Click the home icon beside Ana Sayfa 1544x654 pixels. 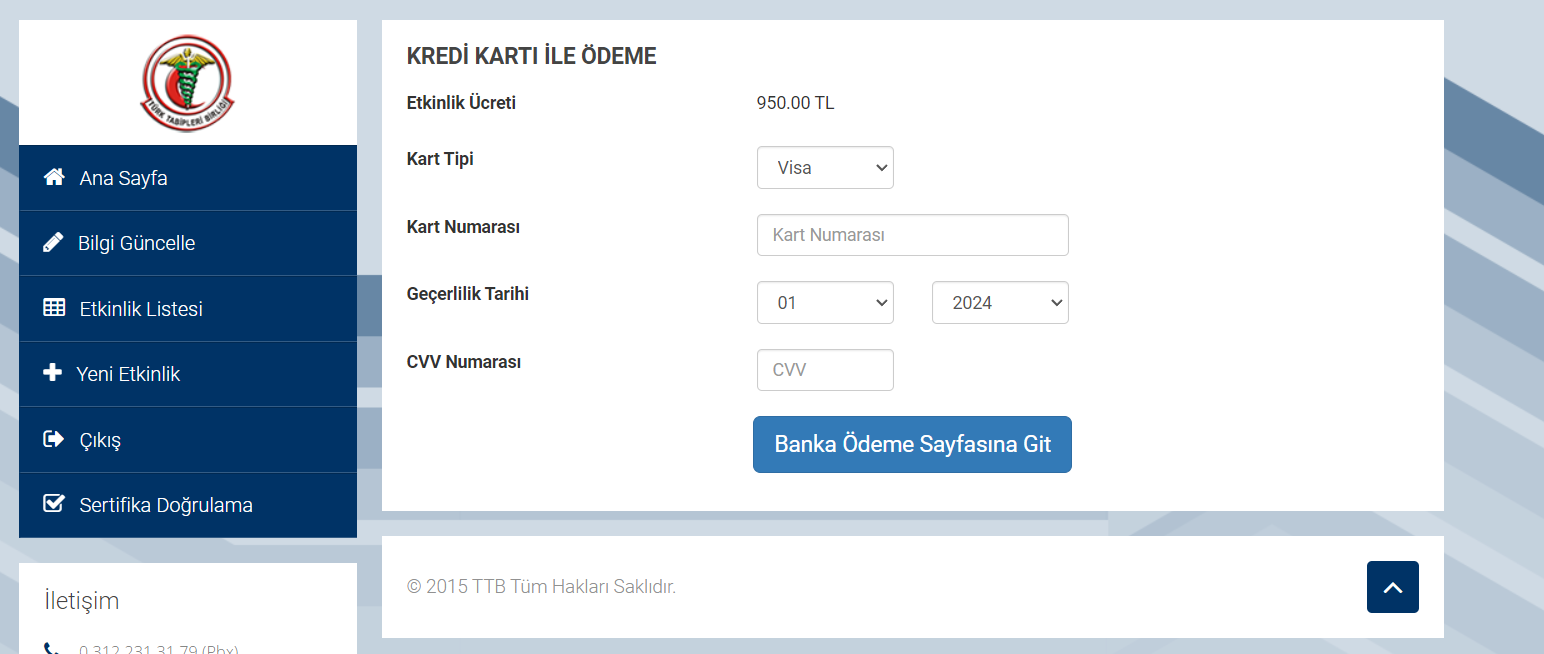tap(54, 177)
